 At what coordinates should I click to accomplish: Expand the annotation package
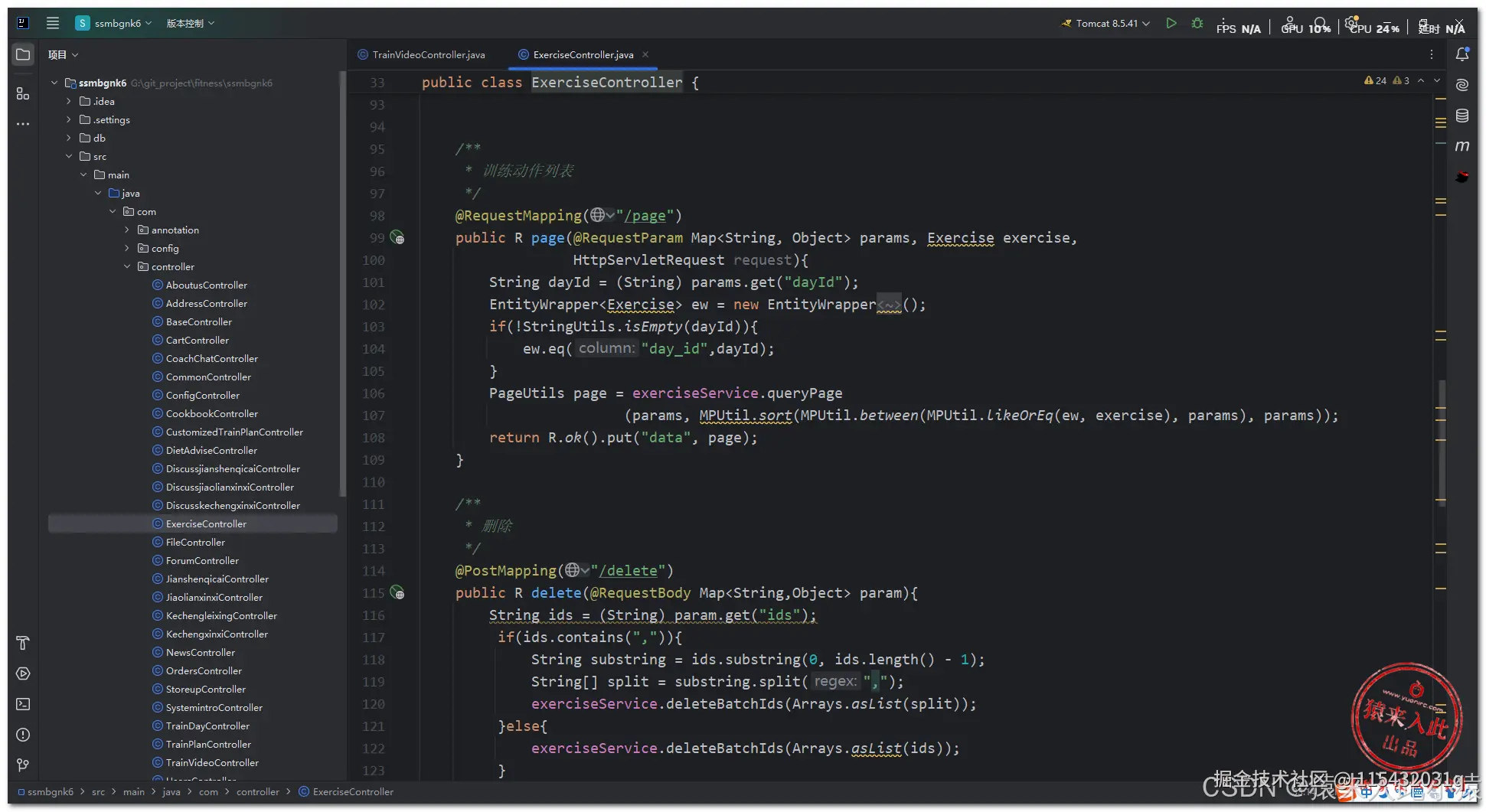(x=127, y=230)
